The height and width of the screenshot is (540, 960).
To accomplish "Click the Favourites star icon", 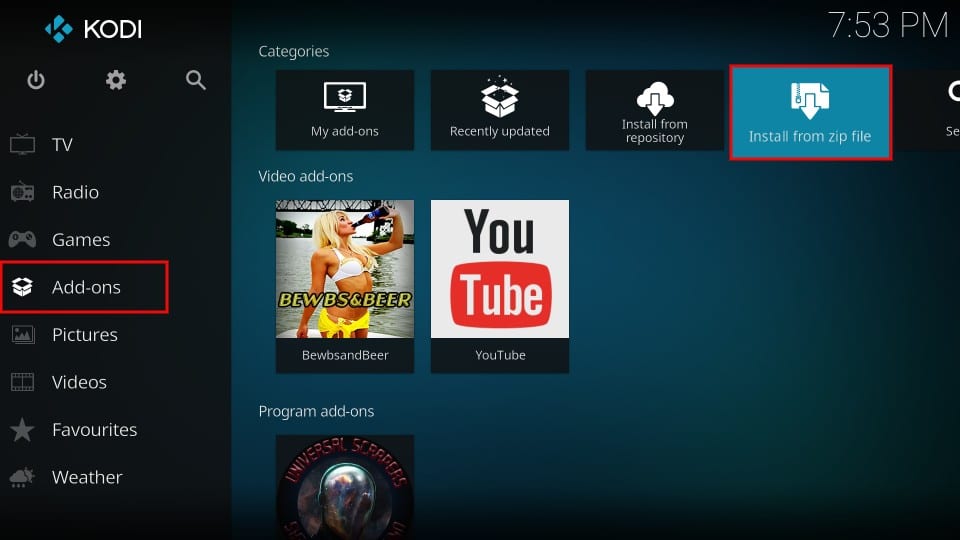I will [x=23, y=429].
